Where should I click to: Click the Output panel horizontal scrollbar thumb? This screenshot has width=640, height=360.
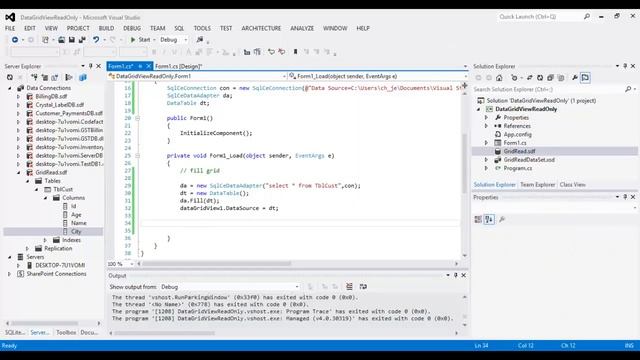pyautogui.click(x=164, y=333)
